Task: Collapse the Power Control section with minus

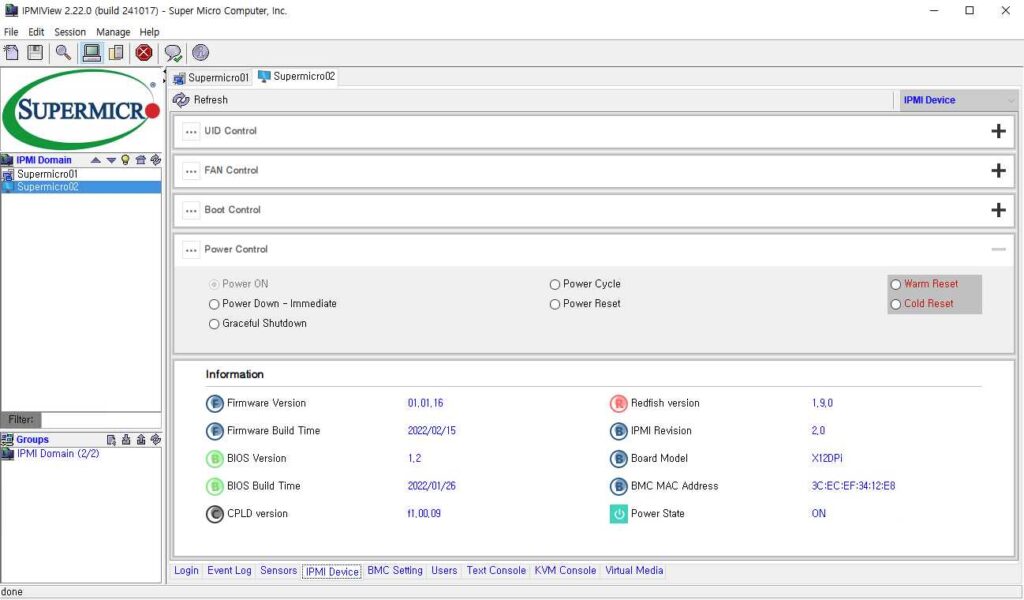Action: 998,249
